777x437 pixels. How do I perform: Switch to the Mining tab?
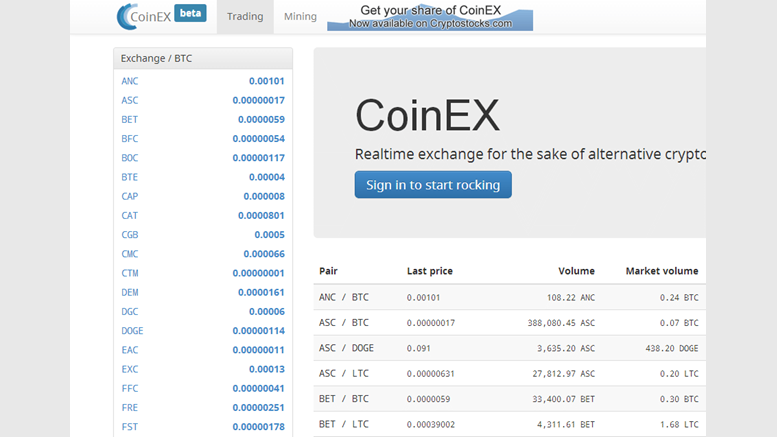tap(300, 17)
